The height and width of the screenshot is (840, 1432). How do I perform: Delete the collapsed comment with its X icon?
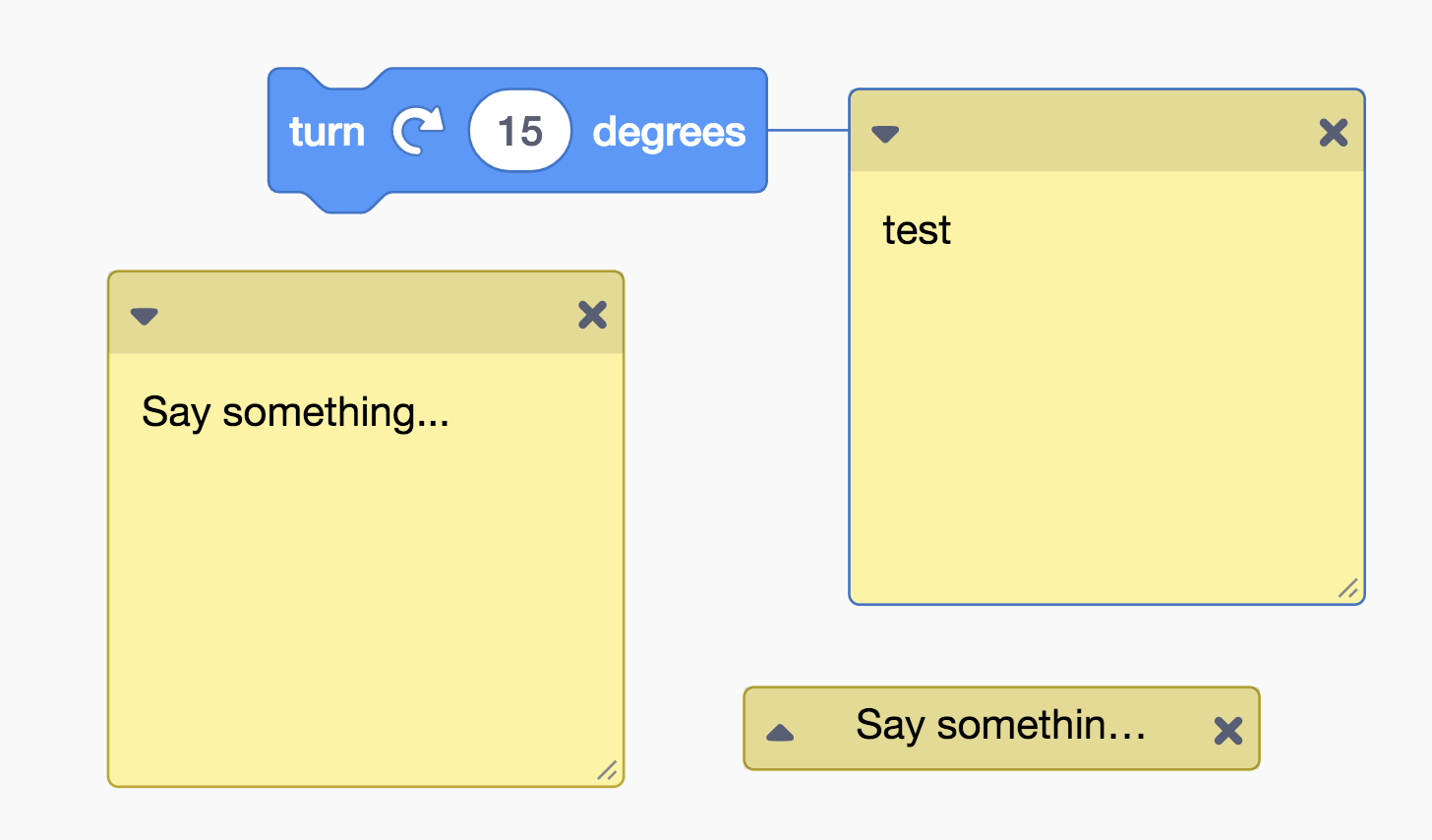point(1228,730)
